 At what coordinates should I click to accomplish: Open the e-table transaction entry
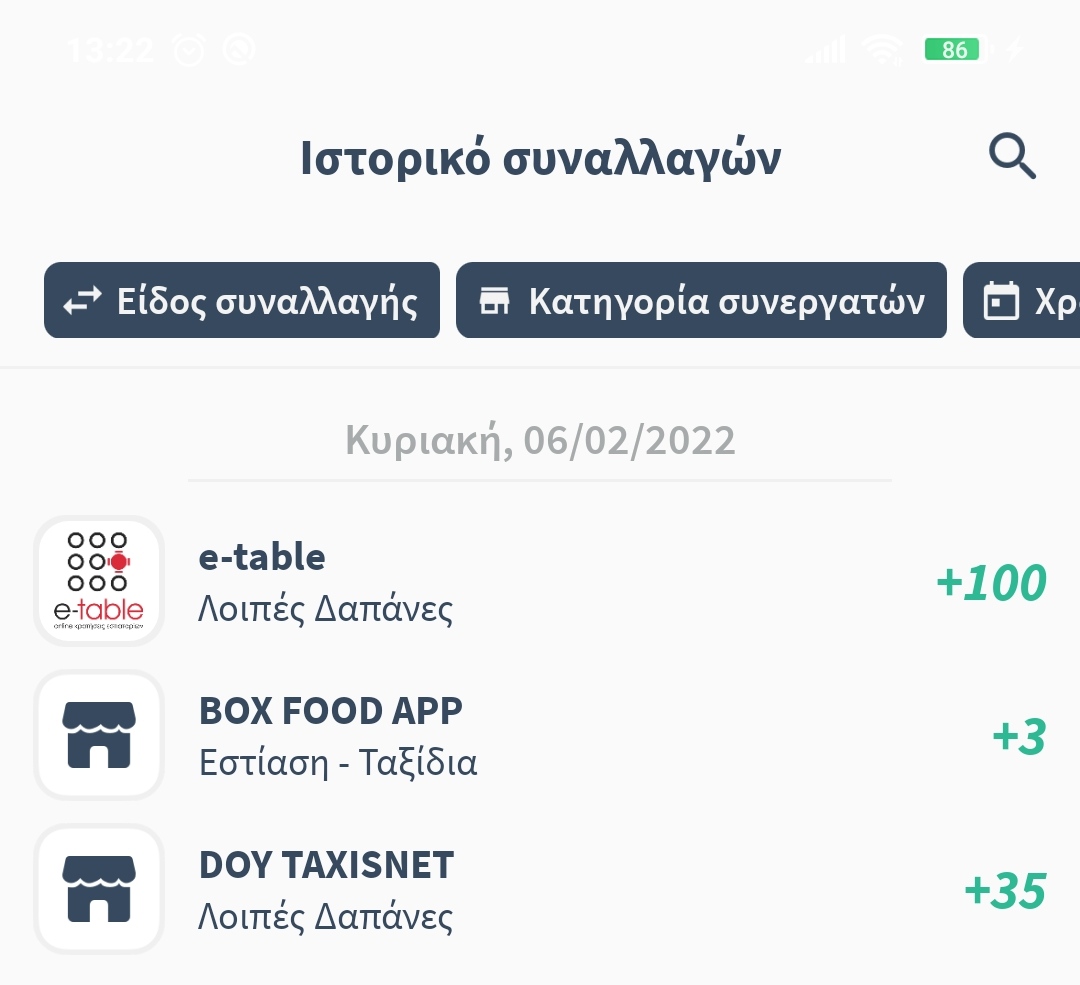click(x=540, y=581)
